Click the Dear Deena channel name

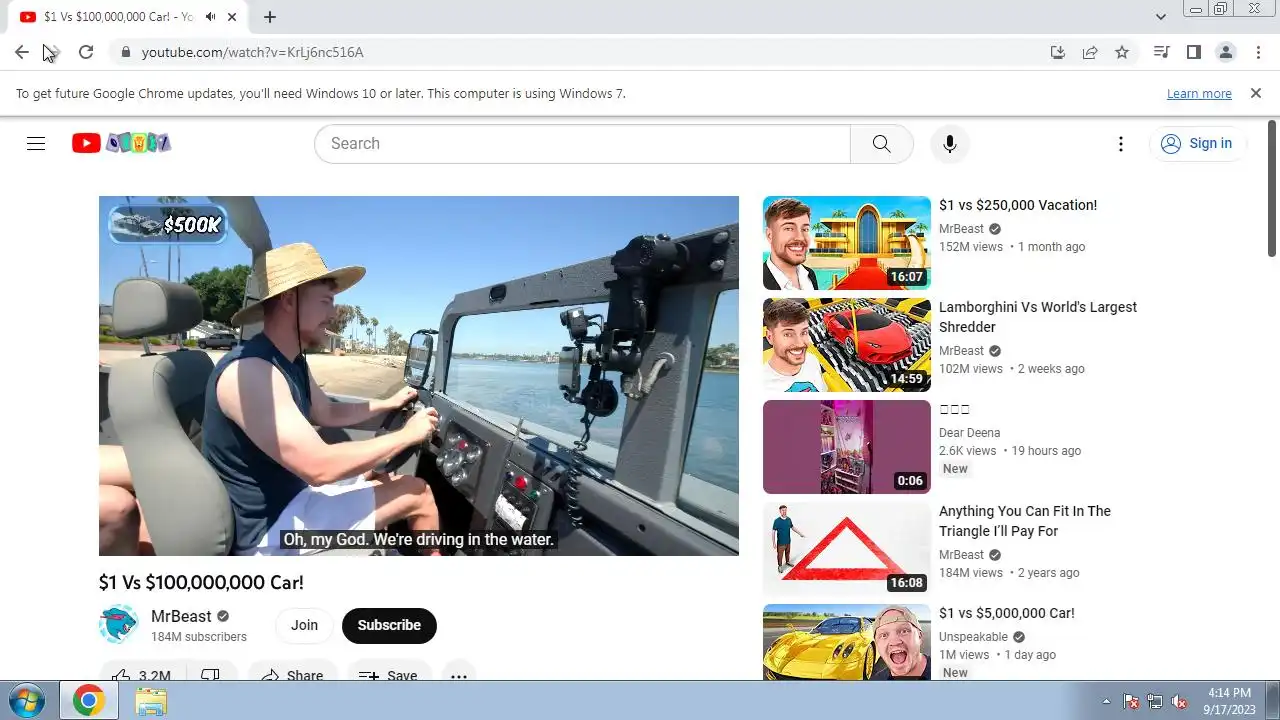[969, 433]
